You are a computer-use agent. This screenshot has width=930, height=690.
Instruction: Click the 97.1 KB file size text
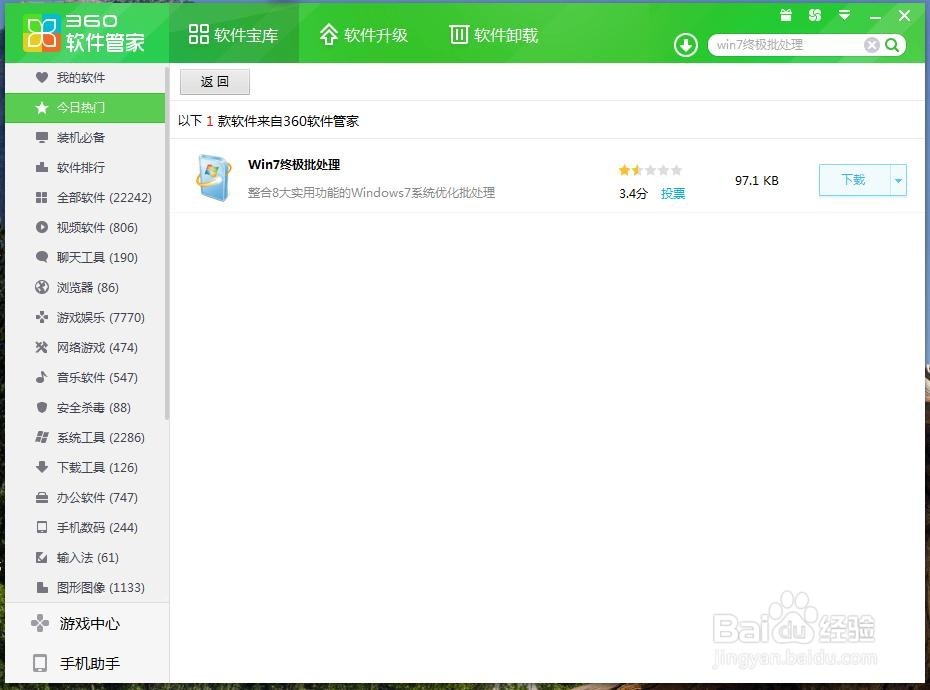pyautogui.click(x=757, y=180)
